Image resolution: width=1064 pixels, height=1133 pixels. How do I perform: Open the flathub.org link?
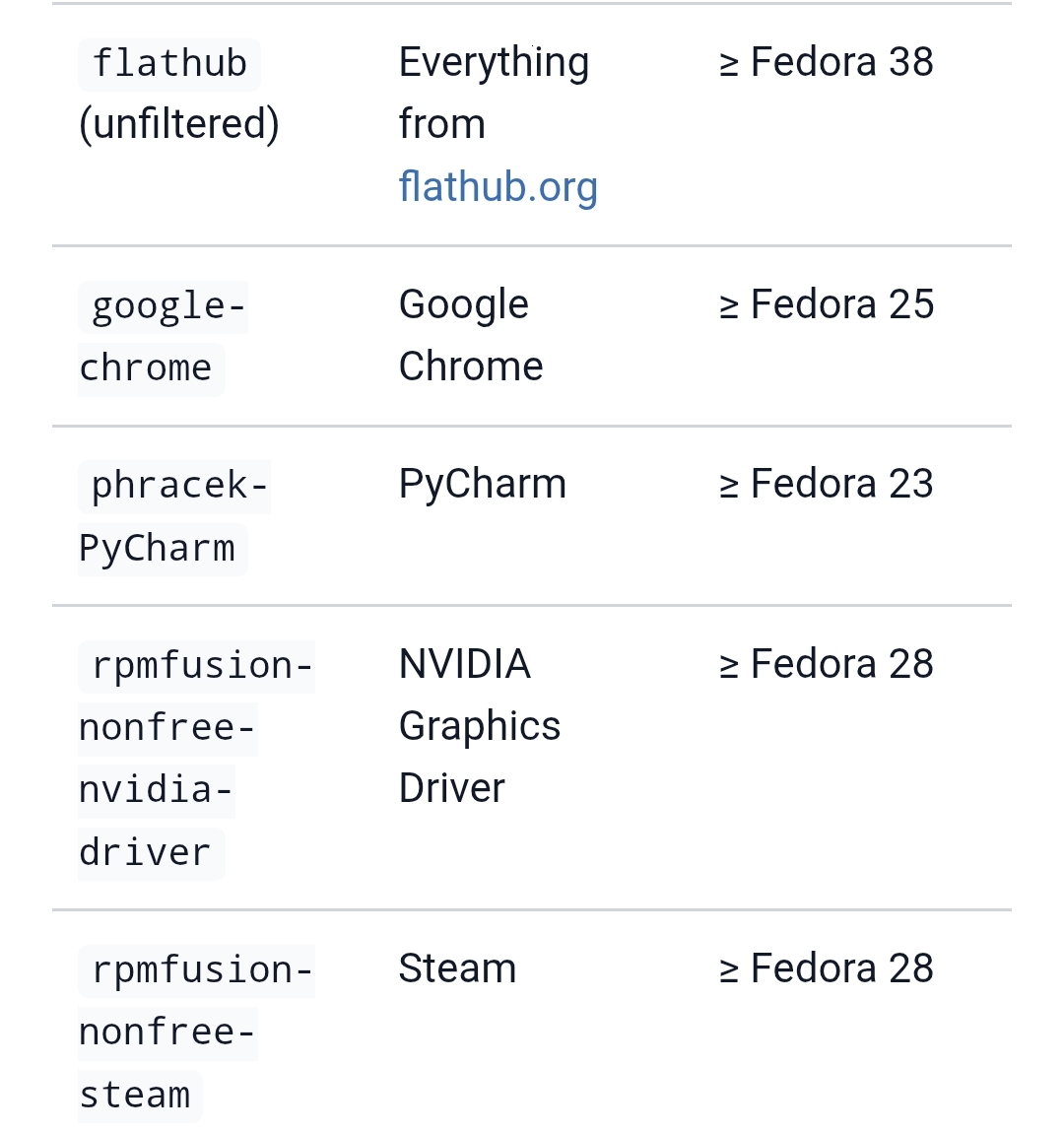pos(498,187)
